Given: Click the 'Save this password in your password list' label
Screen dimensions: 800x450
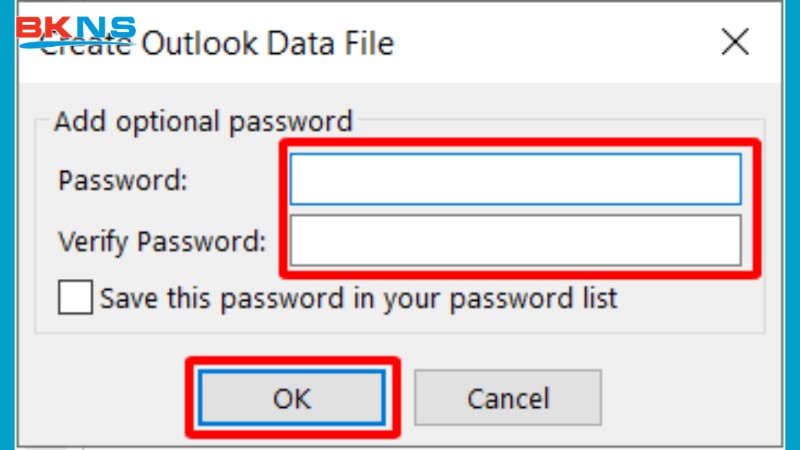Looking at the screenshot, I should pyautogui.click(x=358, y=298).
